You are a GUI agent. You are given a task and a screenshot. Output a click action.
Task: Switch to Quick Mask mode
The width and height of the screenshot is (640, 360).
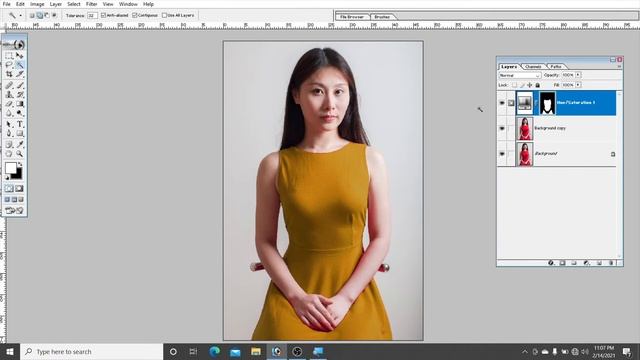(x=19, y=189)
